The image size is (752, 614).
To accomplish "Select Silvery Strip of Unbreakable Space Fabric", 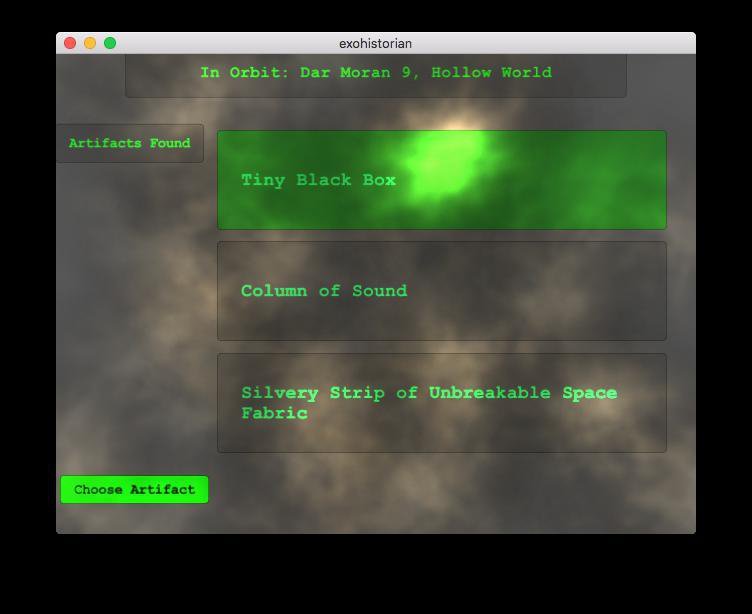I will (x=442, y=403).
